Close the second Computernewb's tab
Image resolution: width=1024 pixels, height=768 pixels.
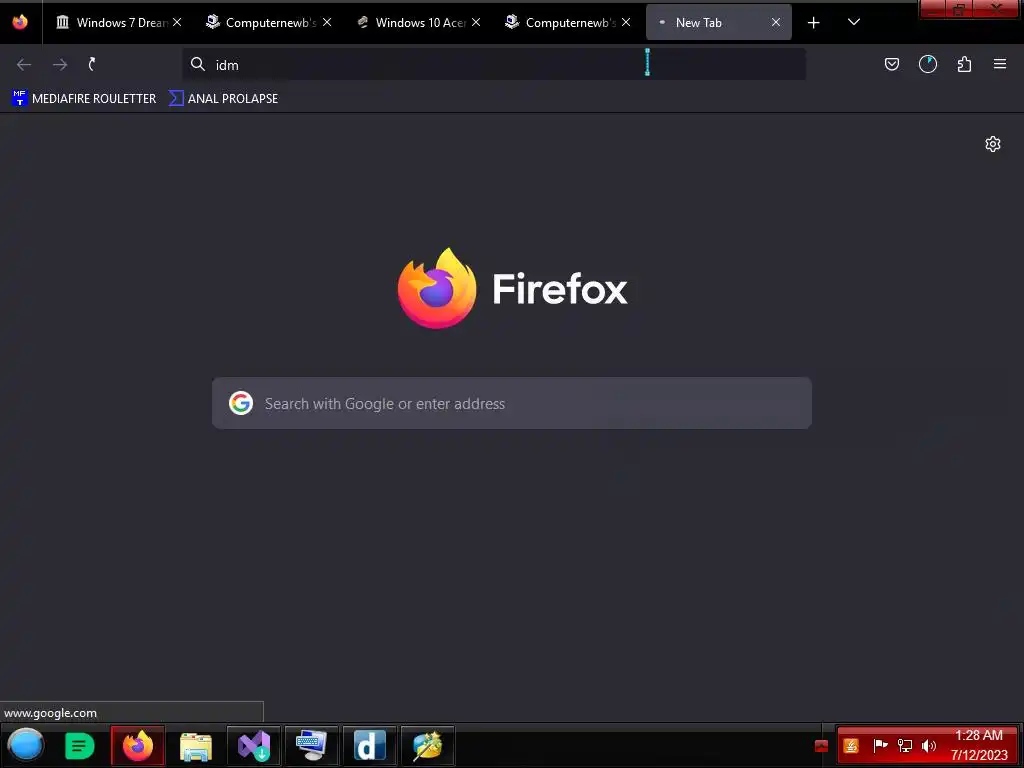[x=626, y=22]
